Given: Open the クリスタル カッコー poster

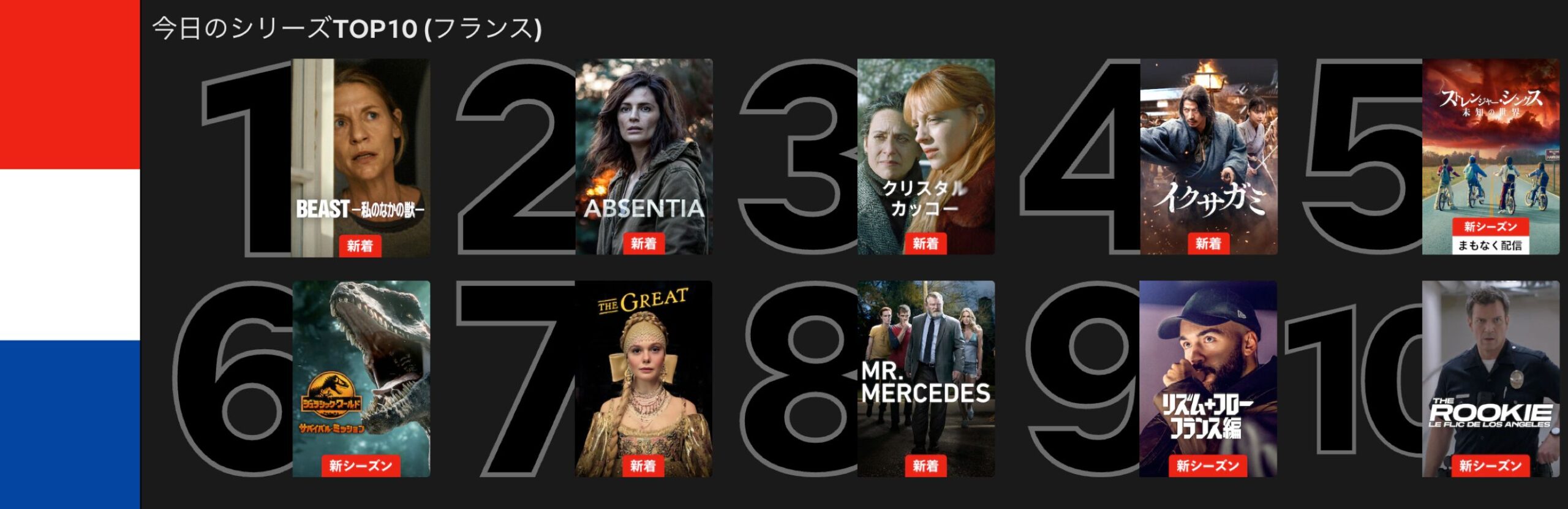Looking at the screenshot, I should click(926, 157).
